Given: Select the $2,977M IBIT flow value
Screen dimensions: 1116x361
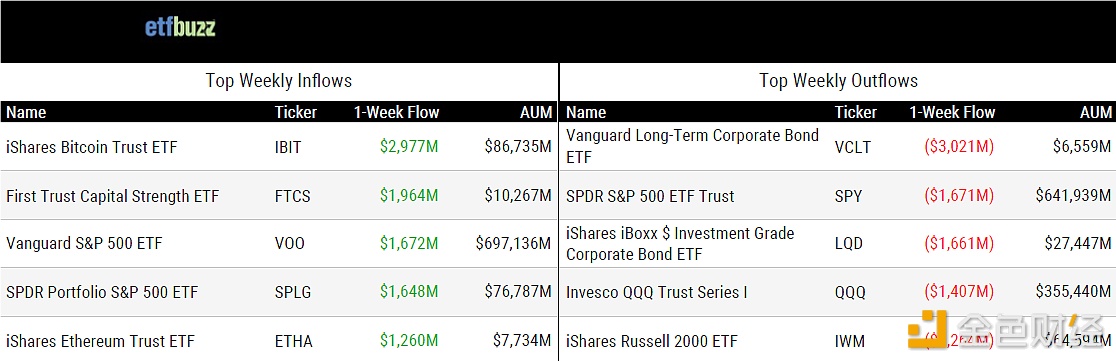Looking at the screenshot, I should coord(409,147).
